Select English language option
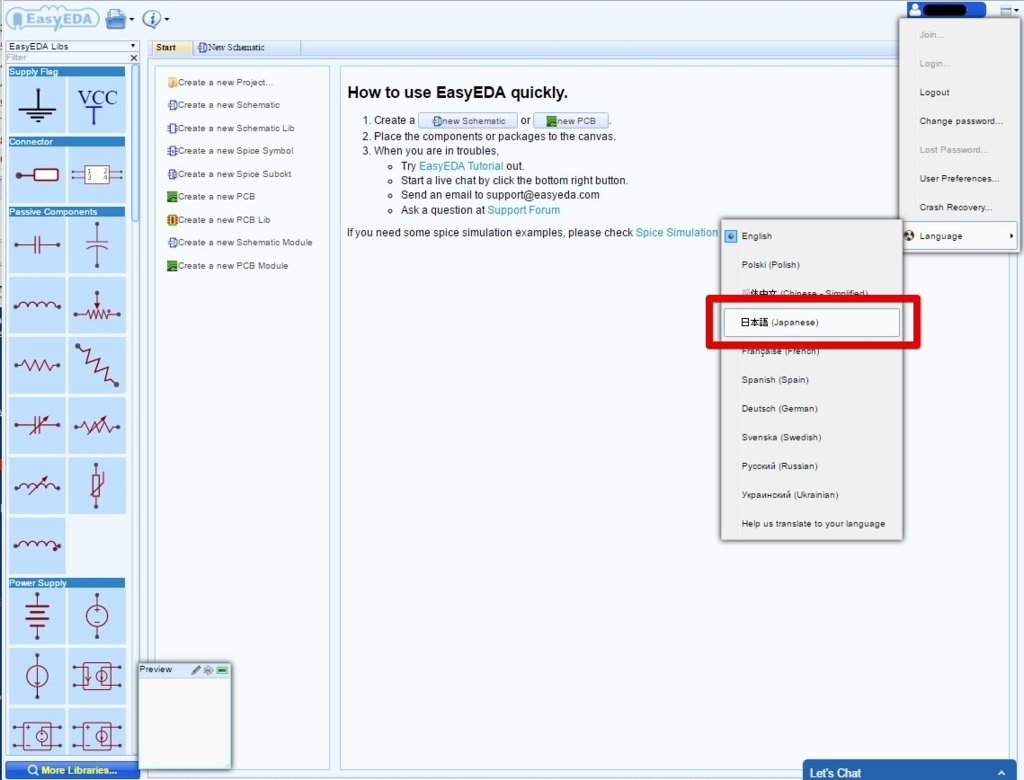 [x=812, y=236]
